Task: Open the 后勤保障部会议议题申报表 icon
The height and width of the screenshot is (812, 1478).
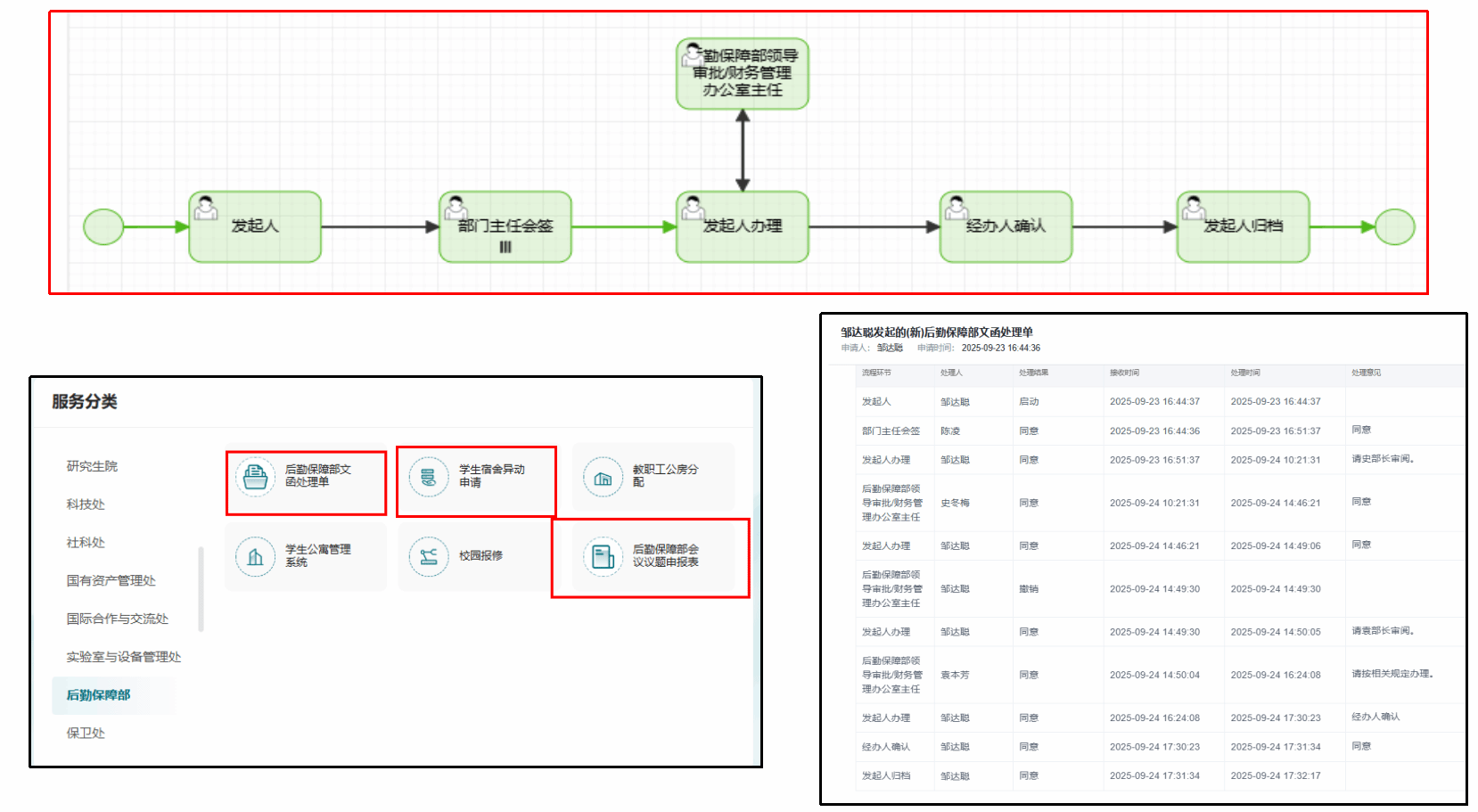Action: (603, 557)
